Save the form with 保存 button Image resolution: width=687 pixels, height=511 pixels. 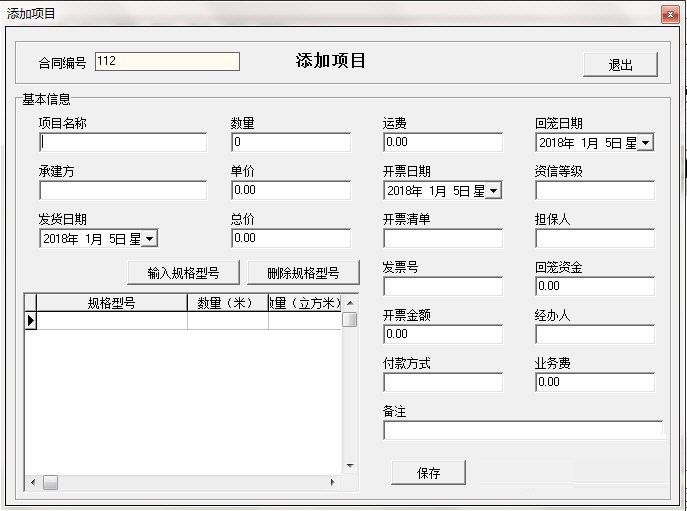coord(428,472)
